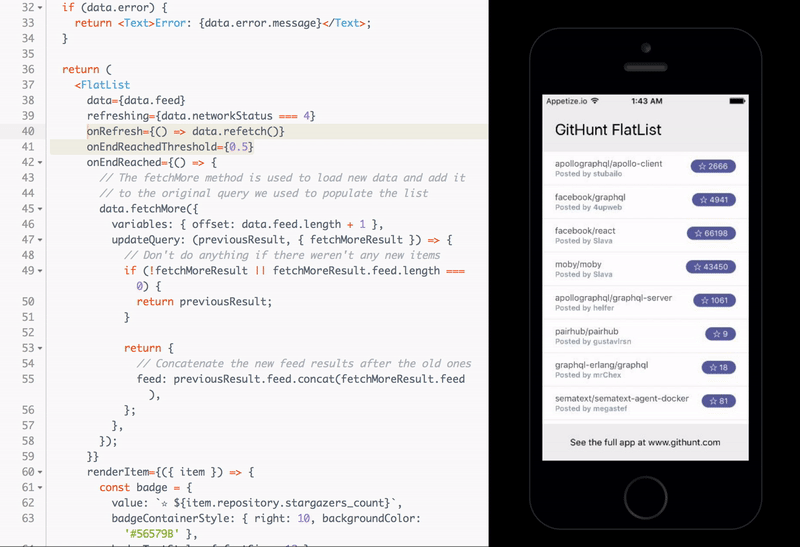Collapse the fold arrow at line 61
The height and width of the screenshot is (547, 800).
tap(40, 488)
